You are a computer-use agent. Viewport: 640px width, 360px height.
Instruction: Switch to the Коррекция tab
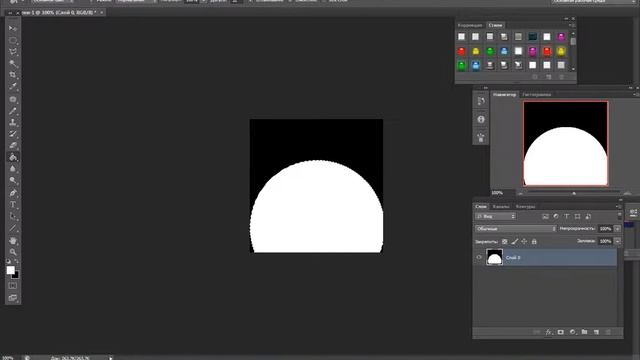[x=470, y=25]
